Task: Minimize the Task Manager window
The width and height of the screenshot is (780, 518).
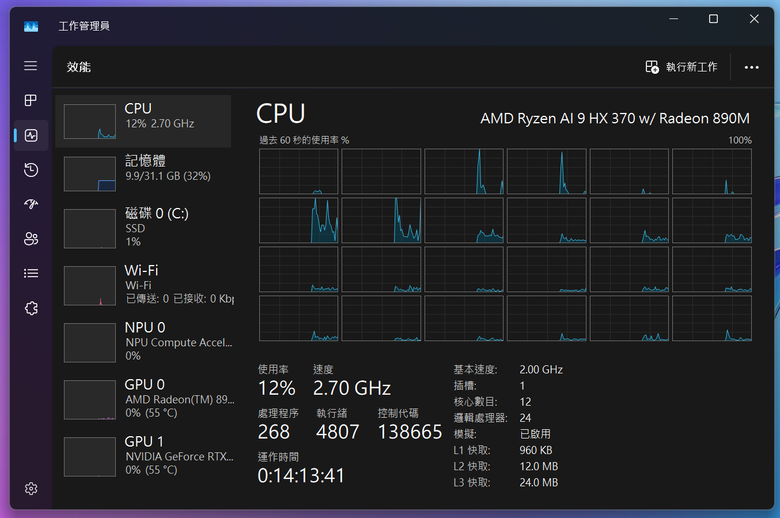Action: (x=674, y=19)
